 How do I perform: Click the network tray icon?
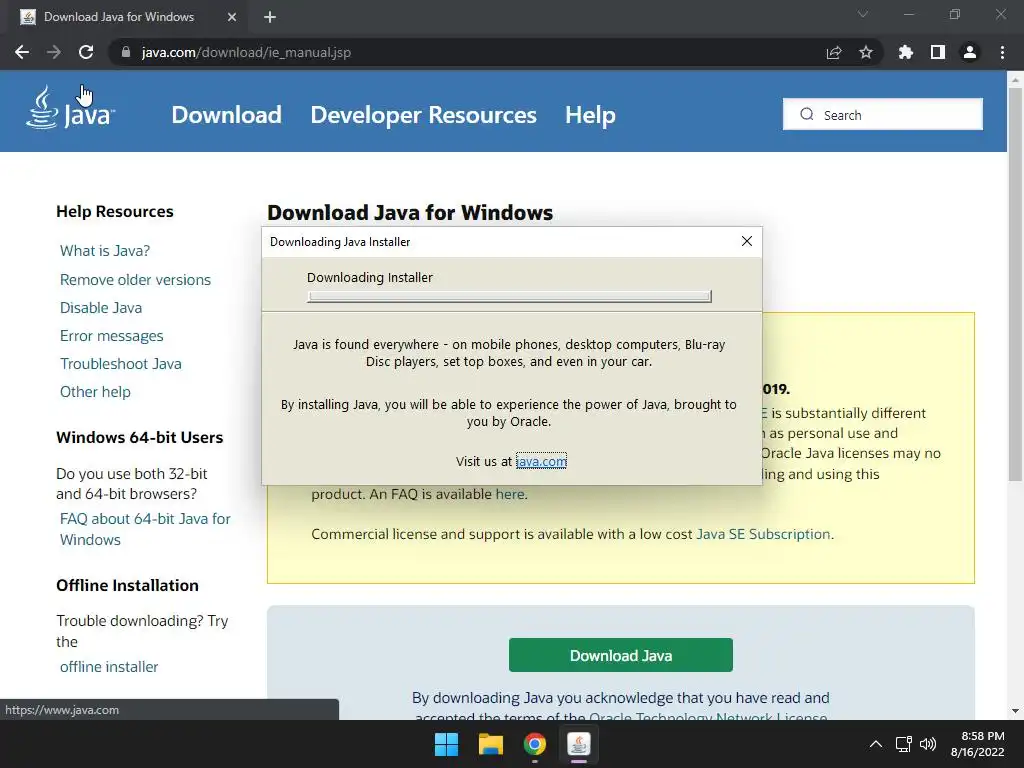[x=903, y=744]
